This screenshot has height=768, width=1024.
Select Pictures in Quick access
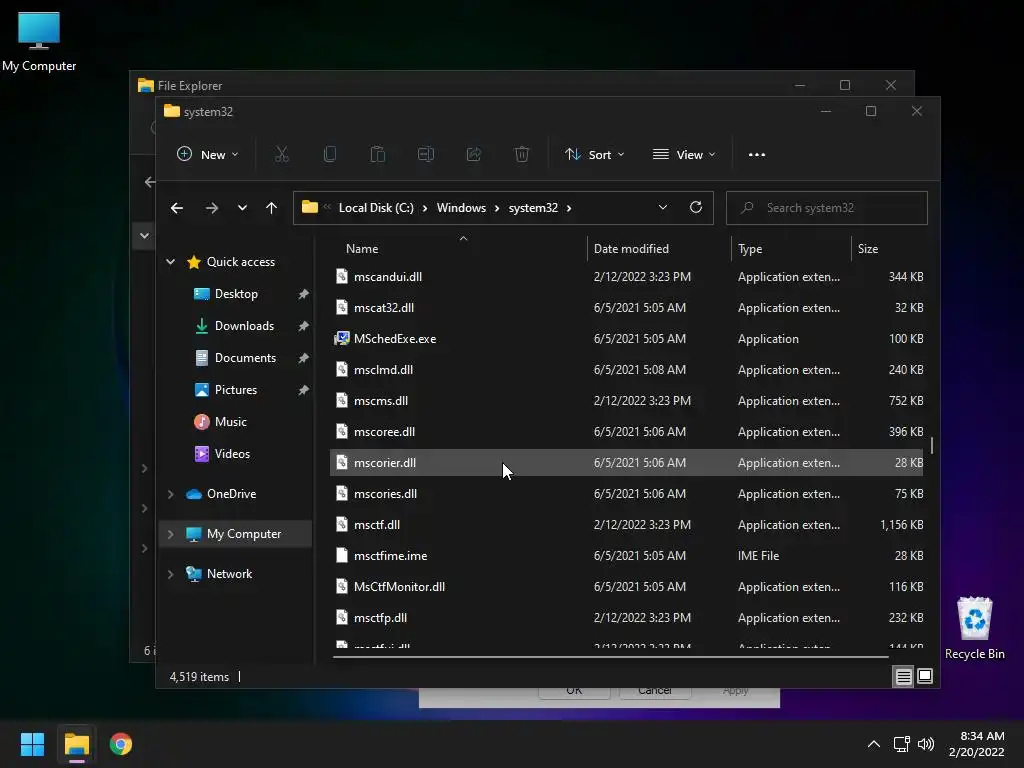tap(236, 390)
